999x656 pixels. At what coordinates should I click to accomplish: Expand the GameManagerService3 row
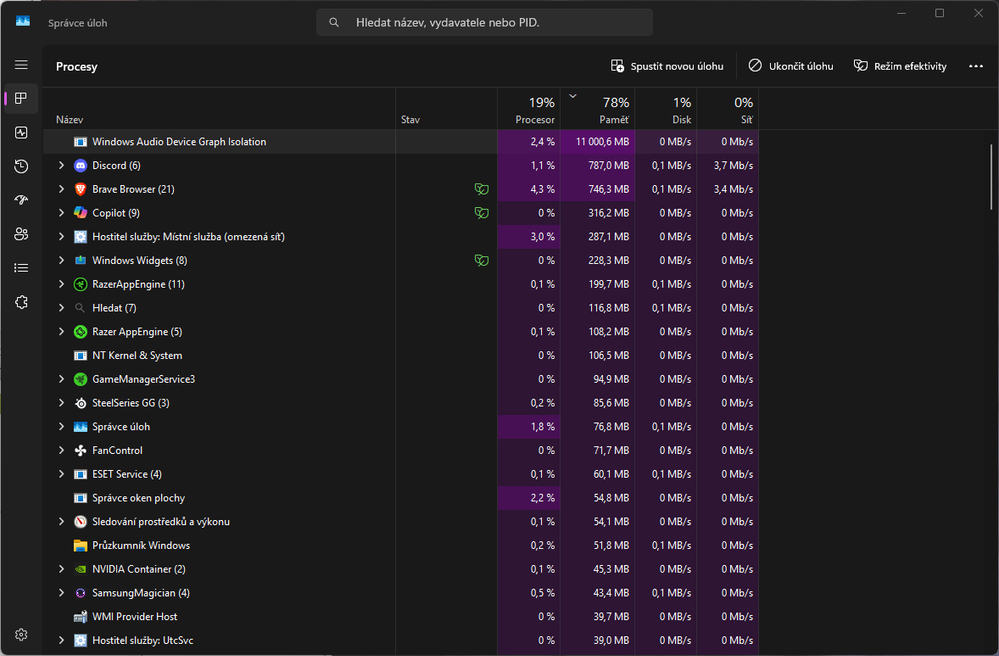(61, 379)
